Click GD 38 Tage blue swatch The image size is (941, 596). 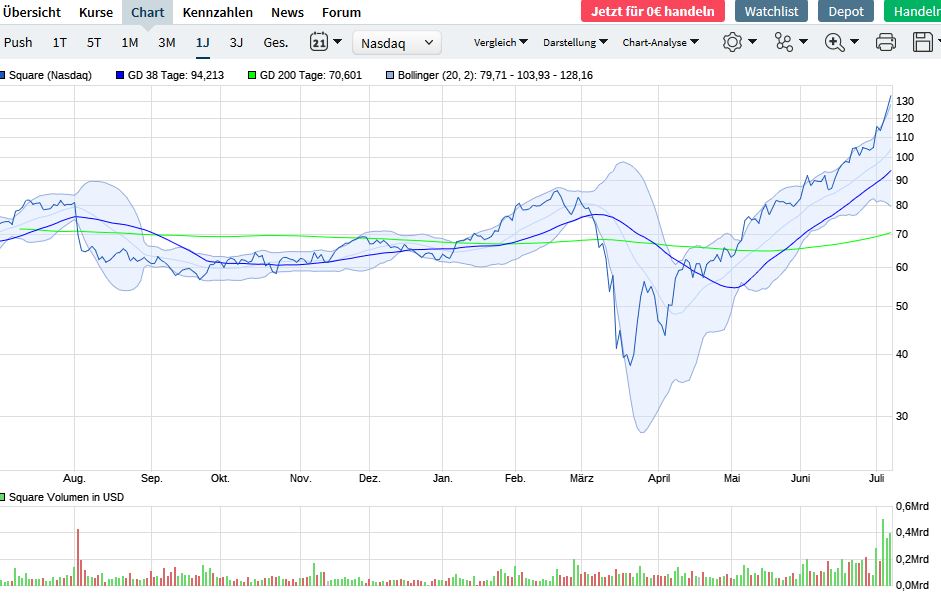(120, 75)
